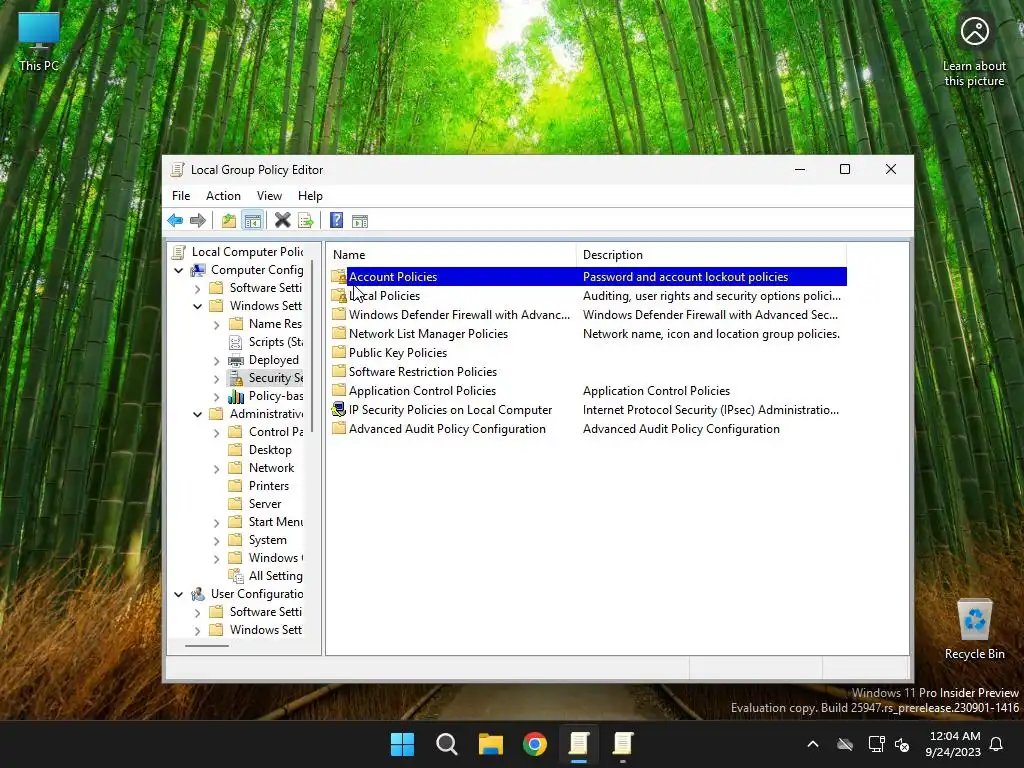The height and width of the screenshot is (768, 1024).
Task: Launch Google Chrome from the taskbar
Action: point(535,744)
